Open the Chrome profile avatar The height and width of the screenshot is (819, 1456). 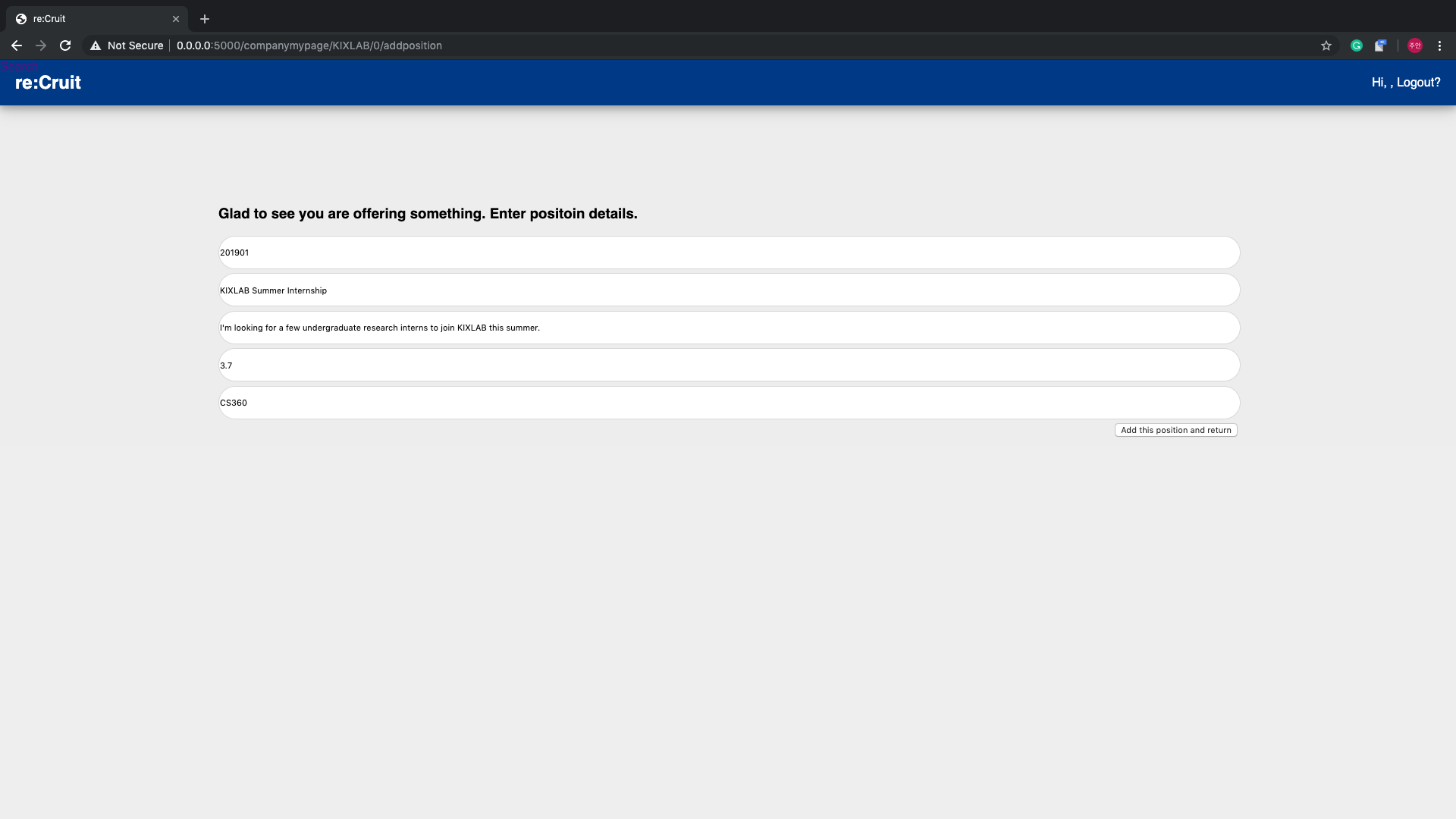click(x=1415, y=45)
